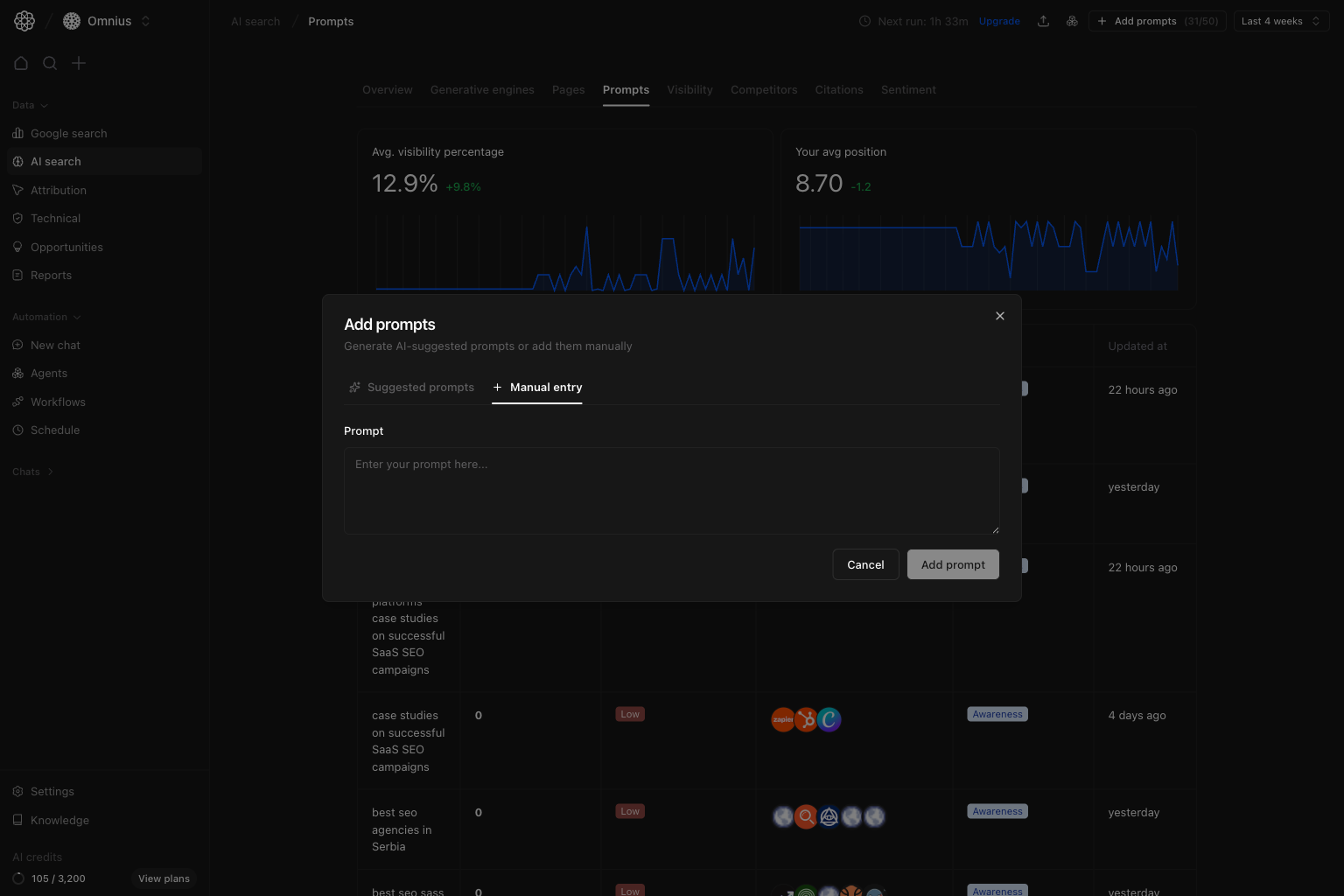Switch to the Overview tab

tap(387, 90)
